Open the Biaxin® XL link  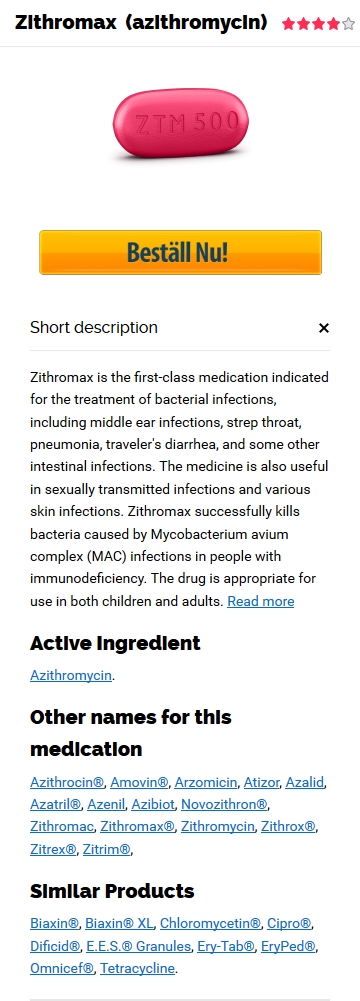120,924
